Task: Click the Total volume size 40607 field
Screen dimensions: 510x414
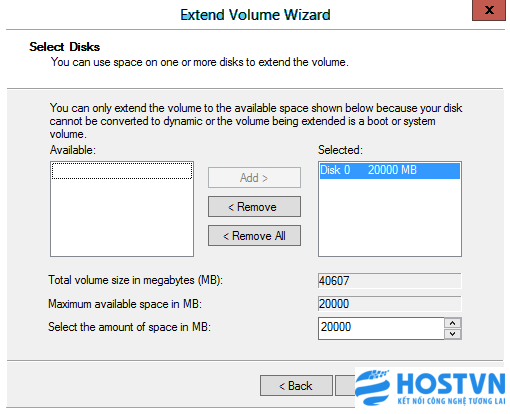Action: point(390,281)
